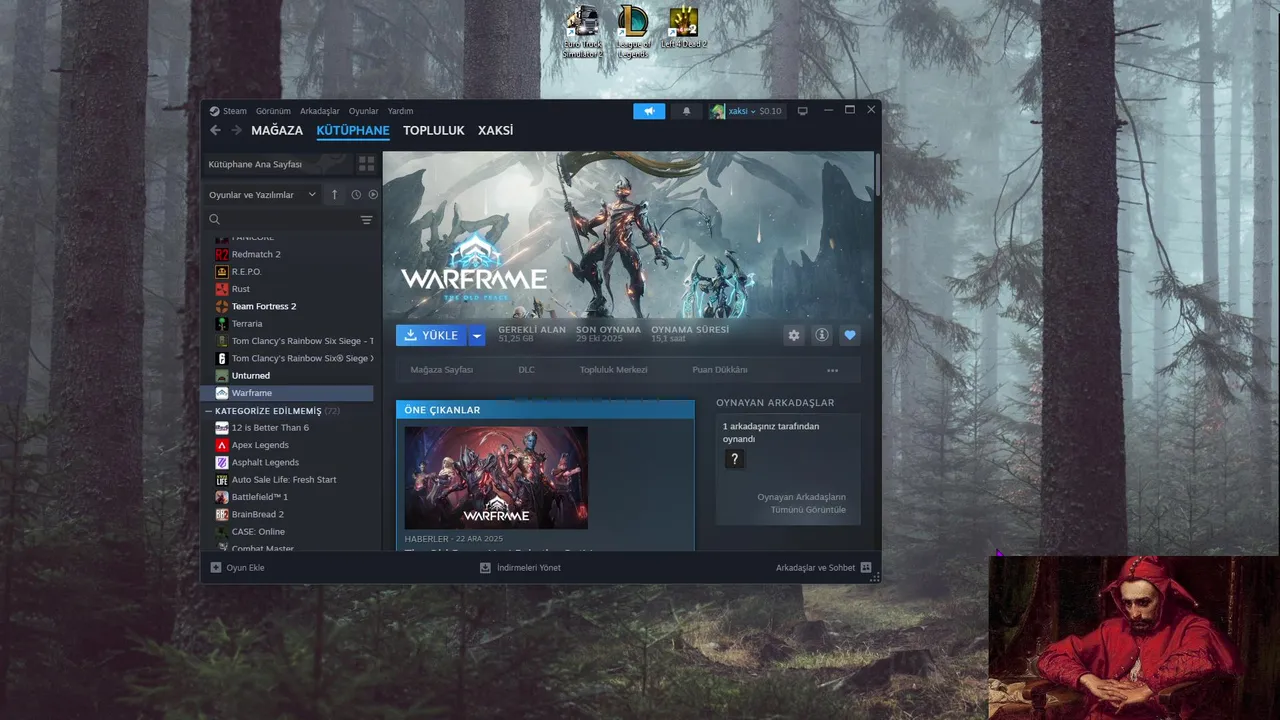The image size is (1280, 720).
Task: Open the Görünüm menu
Action: pyautogui.click(x=273, y=111)
